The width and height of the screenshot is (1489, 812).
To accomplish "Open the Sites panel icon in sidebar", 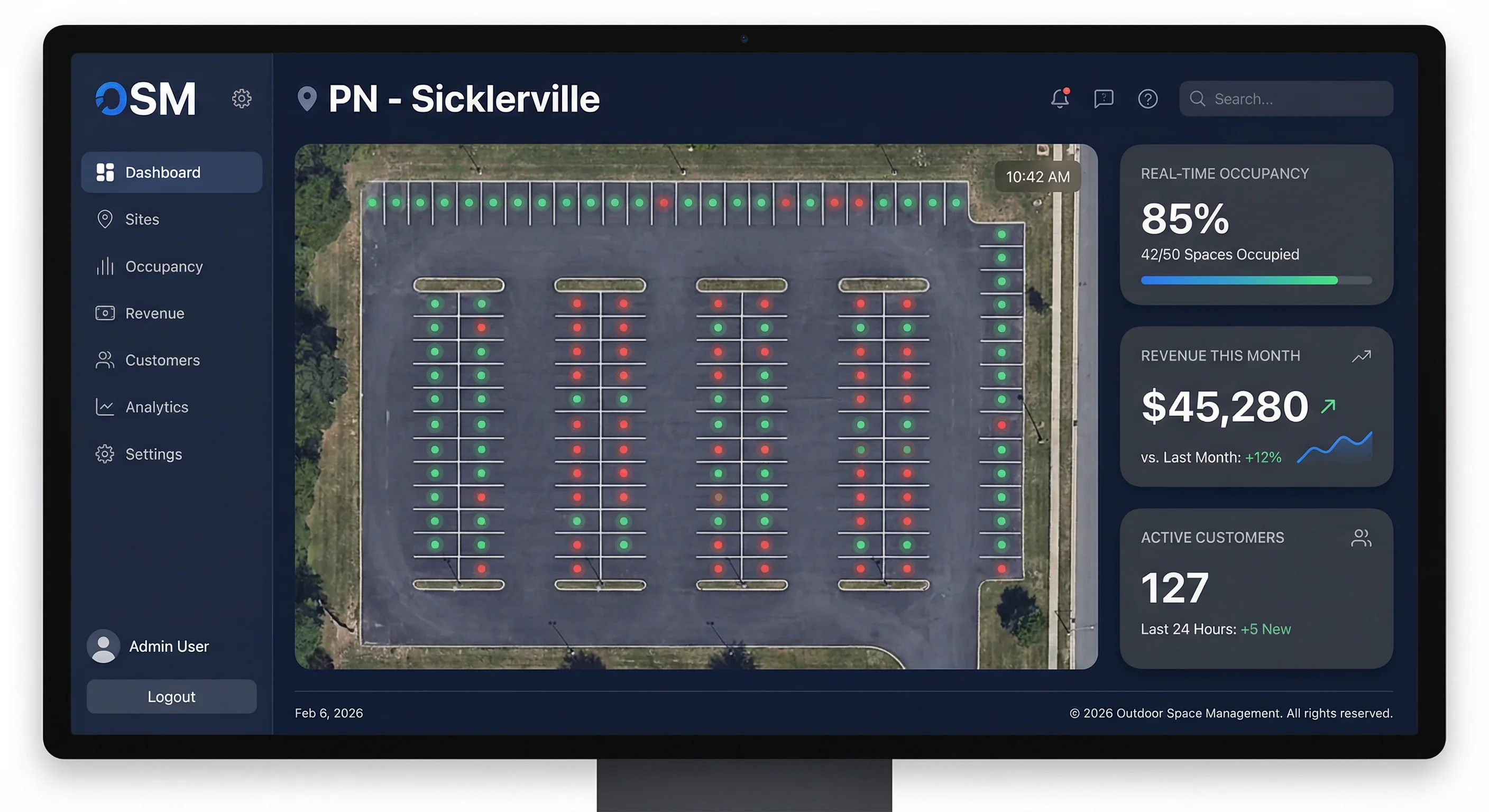I will pos(106,219).
